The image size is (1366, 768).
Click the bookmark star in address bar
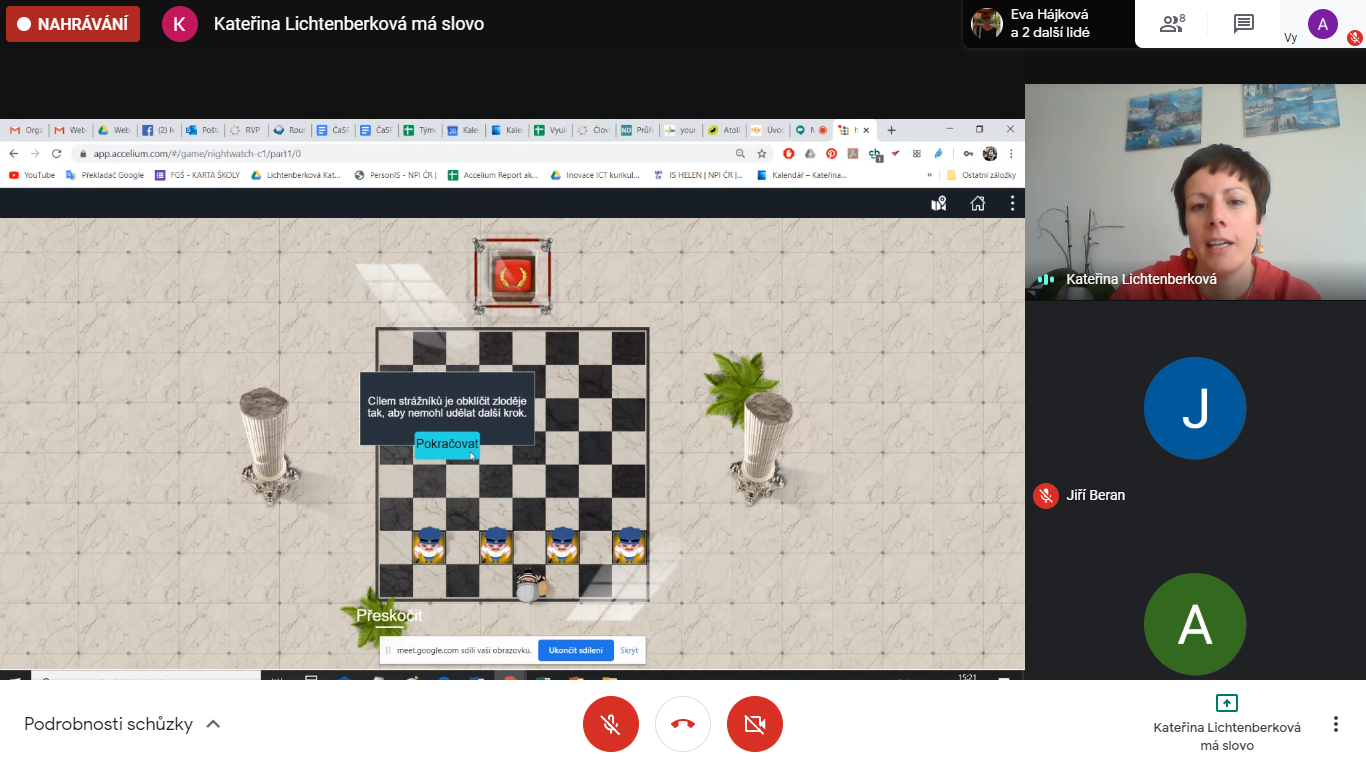pyautogui.click(x=762, y=154)
